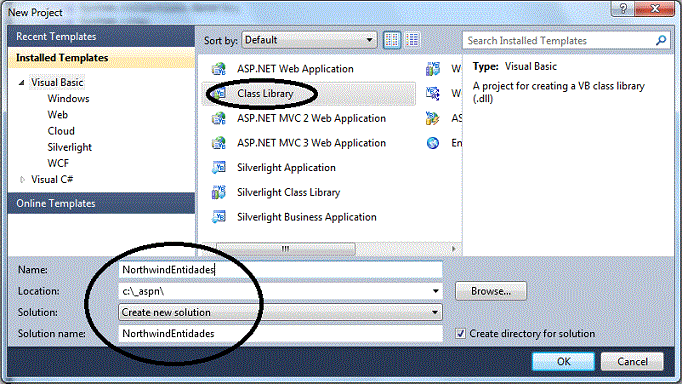682x384 pixels.
Task: Select Windows under Visual Basic
Action: [68, 99]
